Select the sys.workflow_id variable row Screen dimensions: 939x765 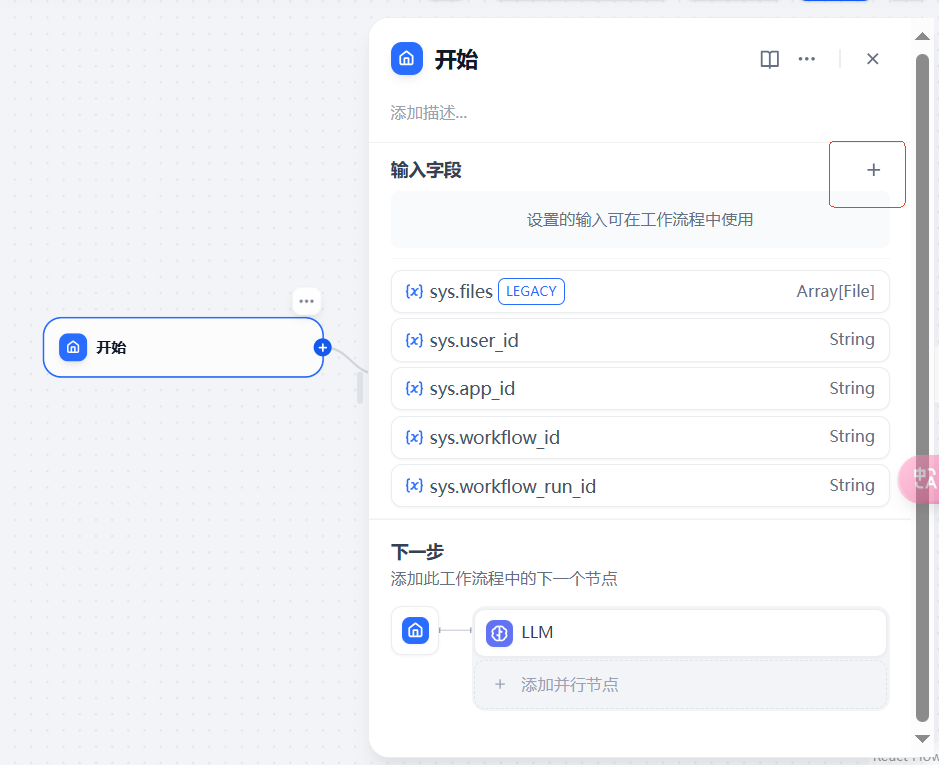coord(640,437)
